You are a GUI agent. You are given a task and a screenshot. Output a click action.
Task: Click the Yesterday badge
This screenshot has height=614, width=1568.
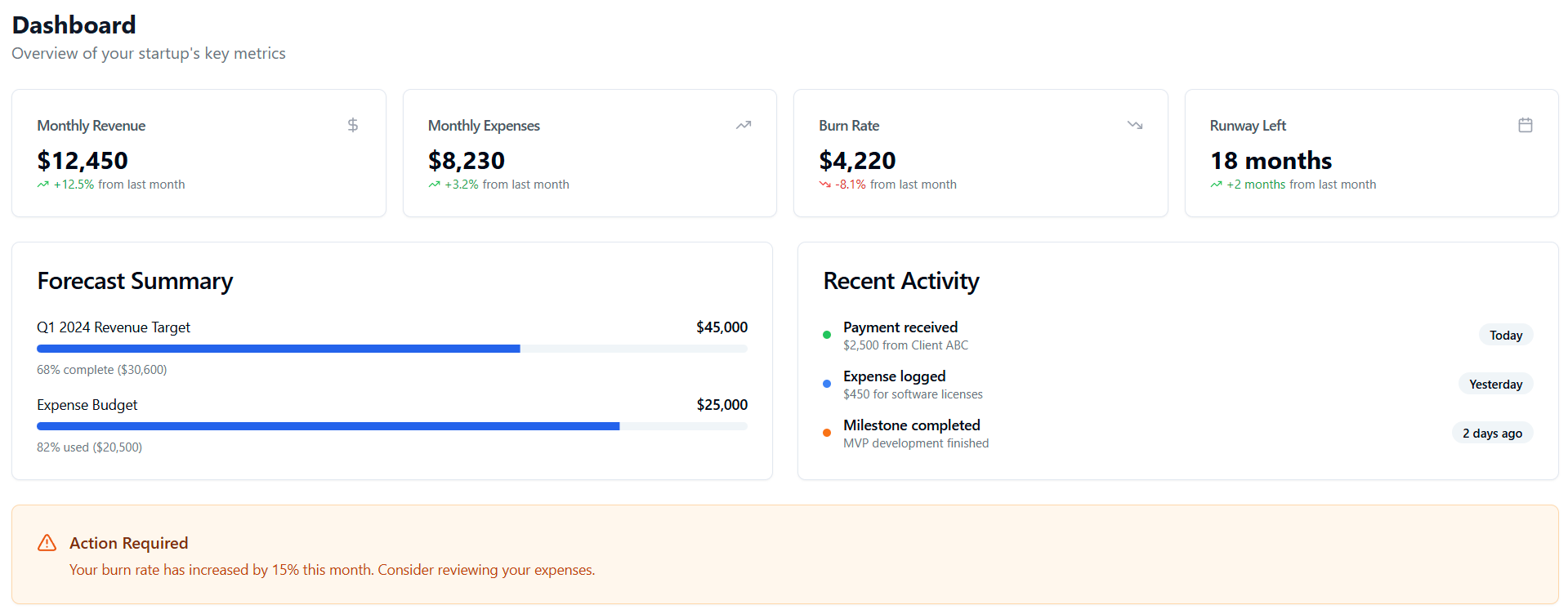tap(1496, 384)
